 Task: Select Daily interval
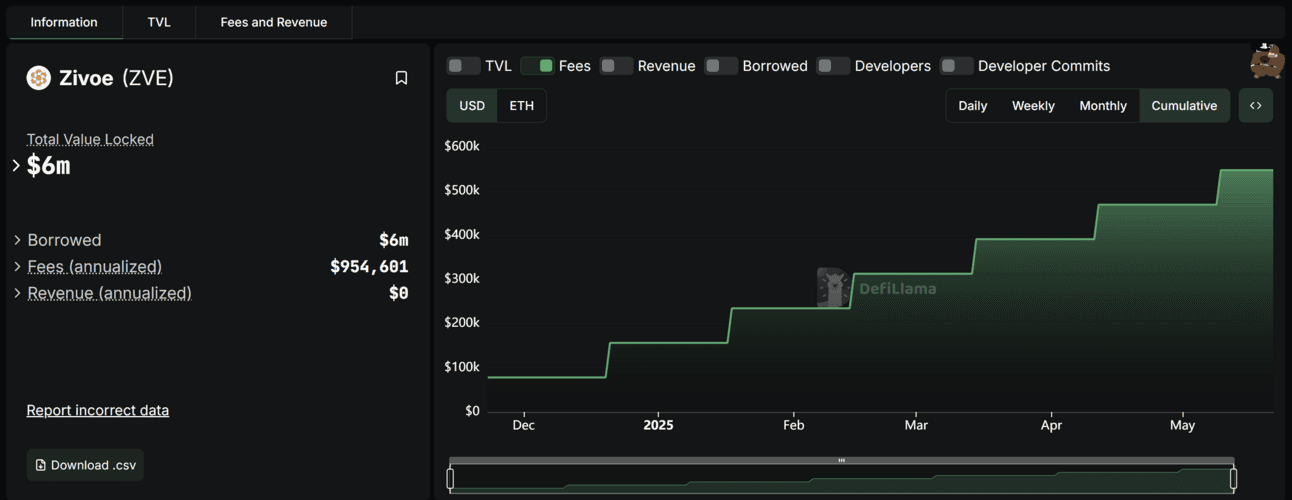coord(973,106)
